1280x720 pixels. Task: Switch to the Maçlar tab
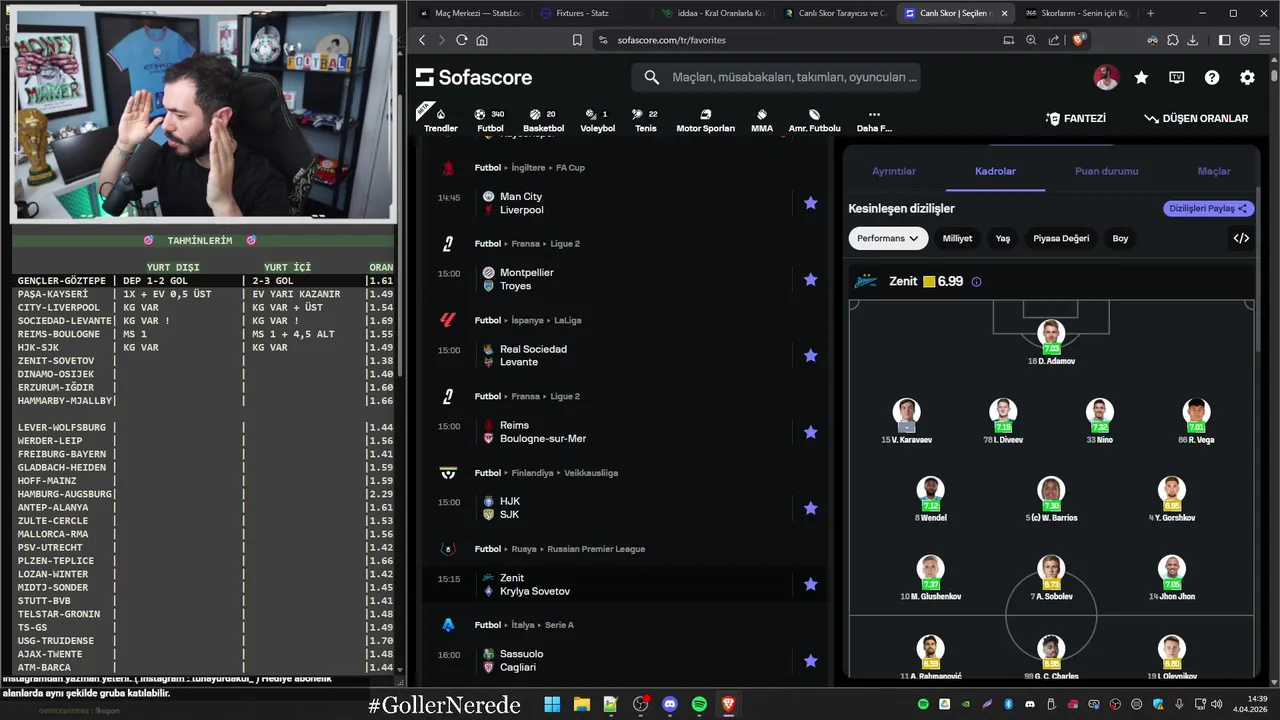click(x=1214, y=171)
